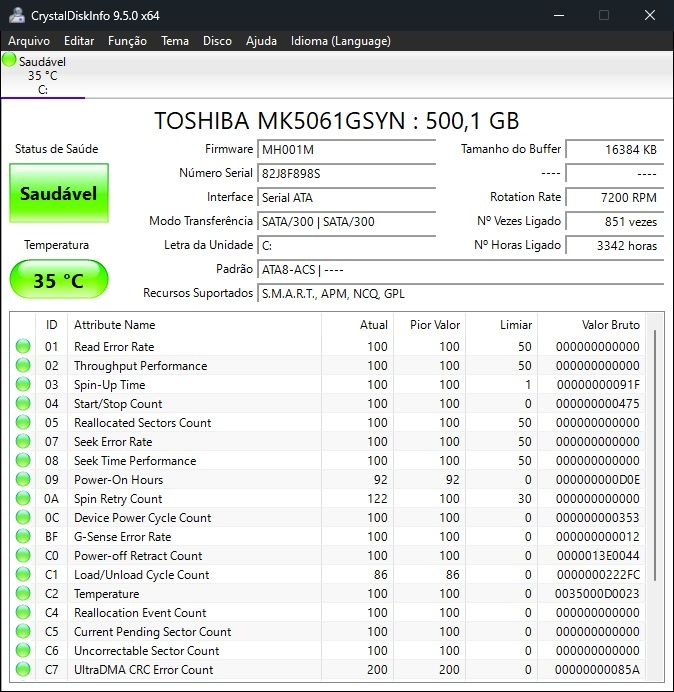The height and width of the screenshot is (692, 674).
Task: Open the Editar menu
Action: (x=79, y=41)
